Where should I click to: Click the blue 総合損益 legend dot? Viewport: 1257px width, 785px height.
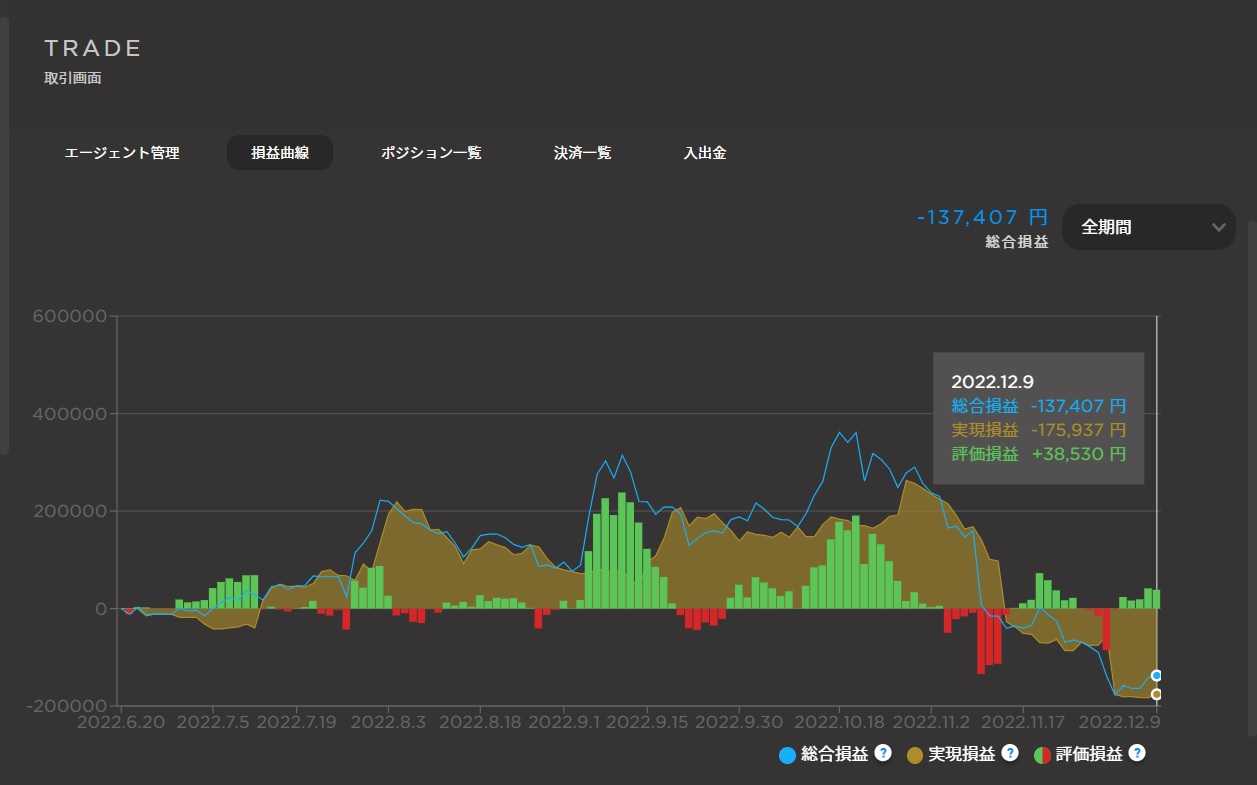[x=787, y=755]
